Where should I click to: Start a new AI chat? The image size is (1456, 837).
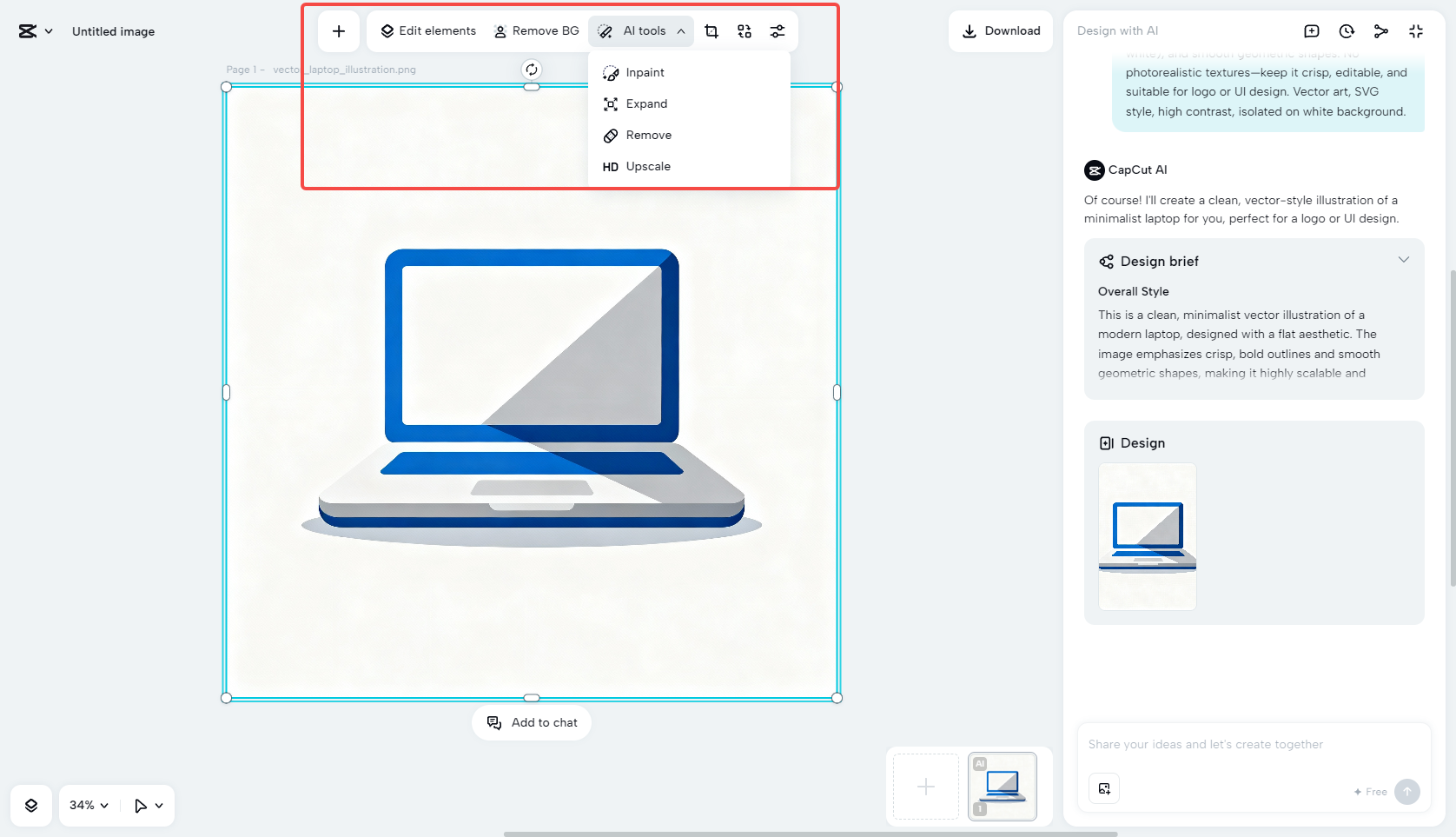point(1311,30)
